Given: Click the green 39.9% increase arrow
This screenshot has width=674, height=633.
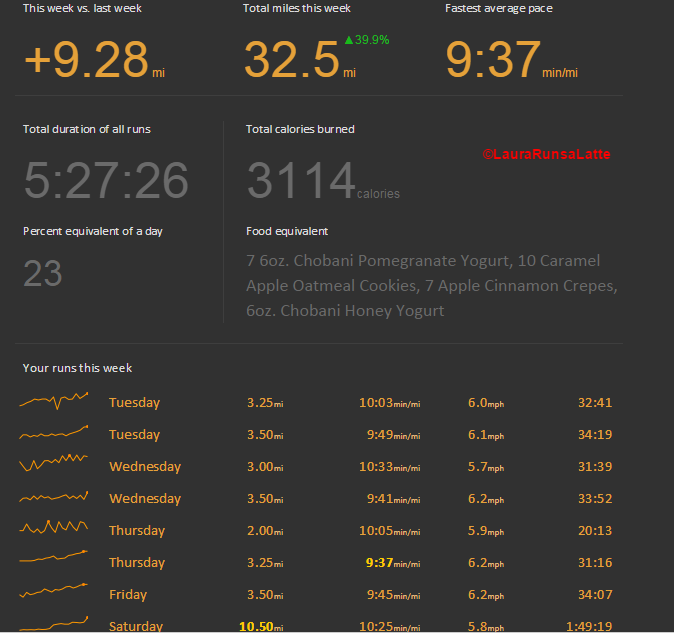Looking at the screenshot, I should point(349,40).
